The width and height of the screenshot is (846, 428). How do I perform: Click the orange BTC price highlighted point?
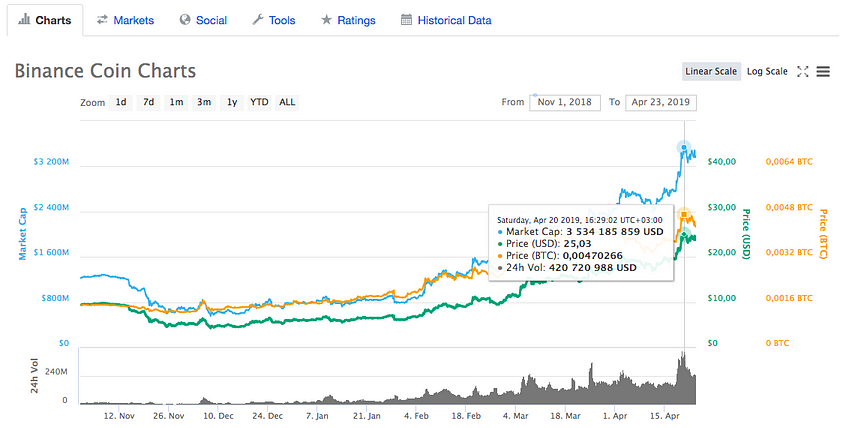click(684, 215)
